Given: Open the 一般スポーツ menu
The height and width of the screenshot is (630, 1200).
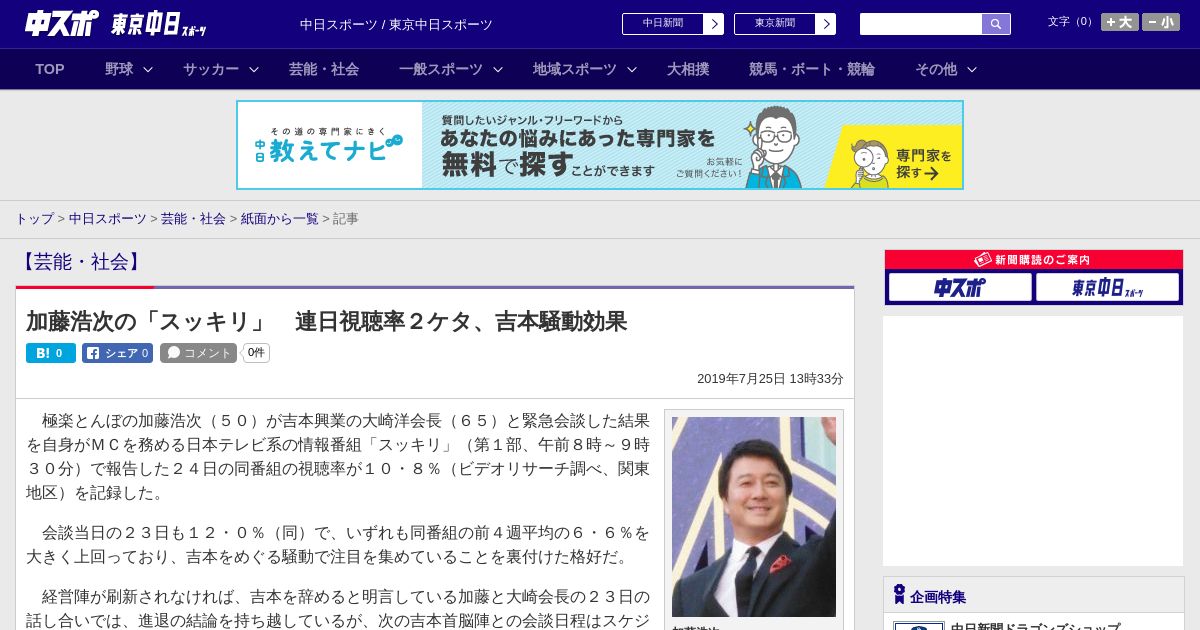Looking at the screenshot, I should coord(441,69).
